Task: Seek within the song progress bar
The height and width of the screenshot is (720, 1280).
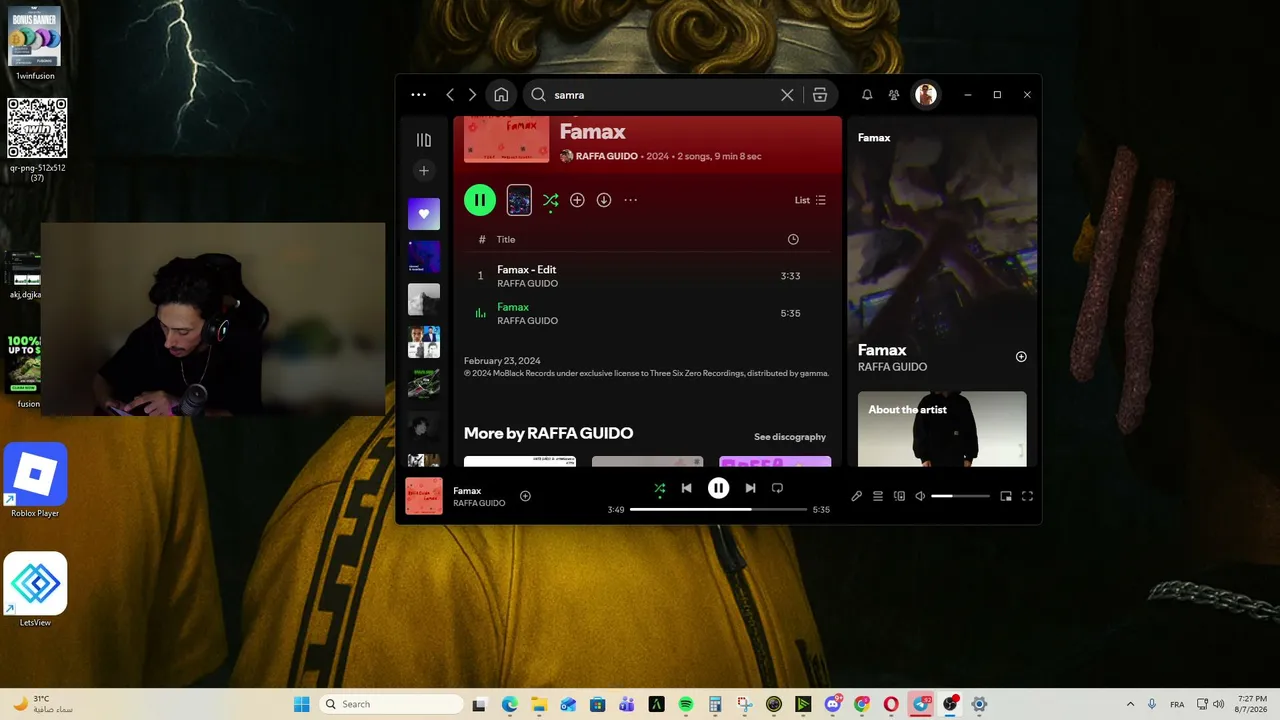Action: 718,510
